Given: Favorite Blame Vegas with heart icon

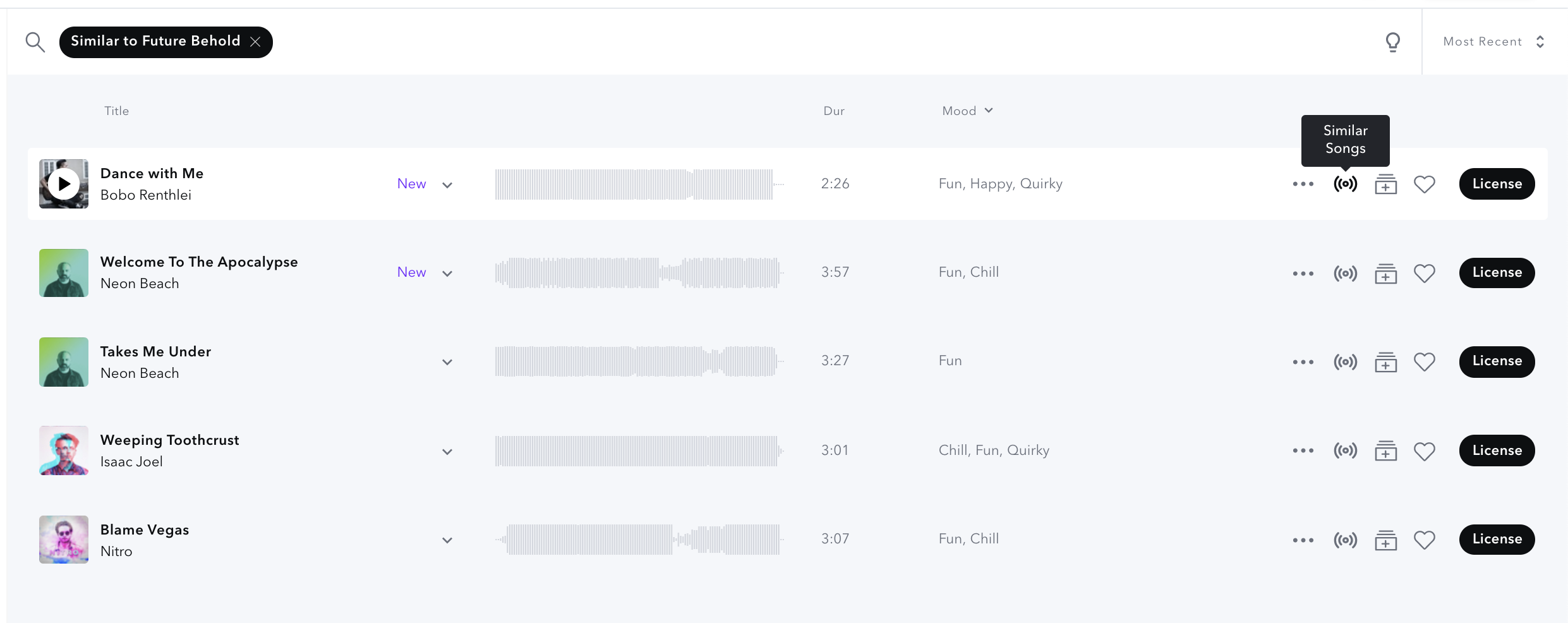Looking at the screenshot, I should 1424,540.
